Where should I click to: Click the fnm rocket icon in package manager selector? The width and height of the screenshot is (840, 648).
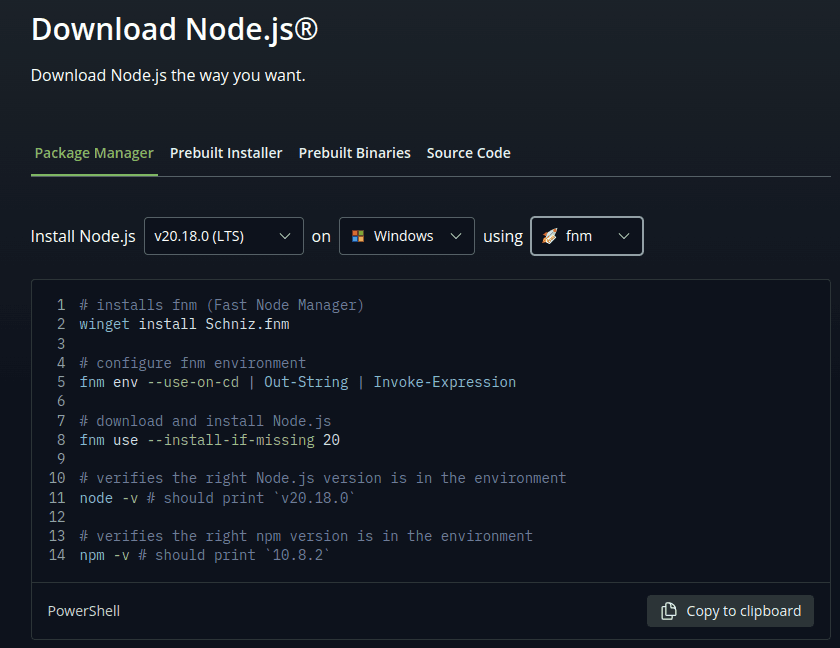[x=551, y=236]
